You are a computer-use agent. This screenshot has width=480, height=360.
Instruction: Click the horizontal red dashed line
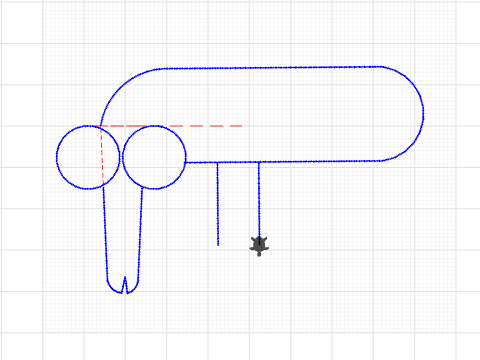pos(172,126)
